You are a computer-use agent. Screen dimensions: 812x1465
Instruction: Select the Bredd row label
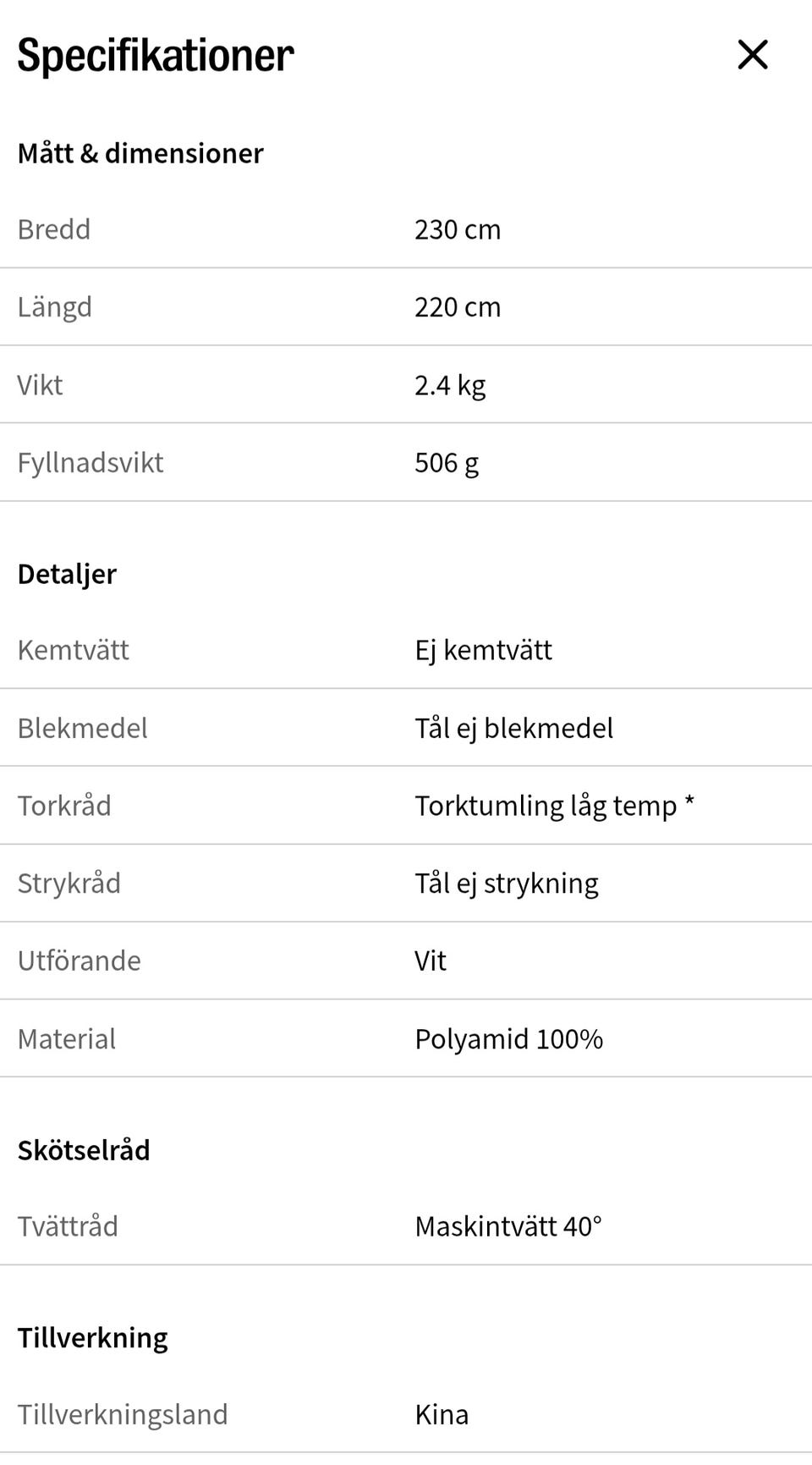click(x=54, y=229)
